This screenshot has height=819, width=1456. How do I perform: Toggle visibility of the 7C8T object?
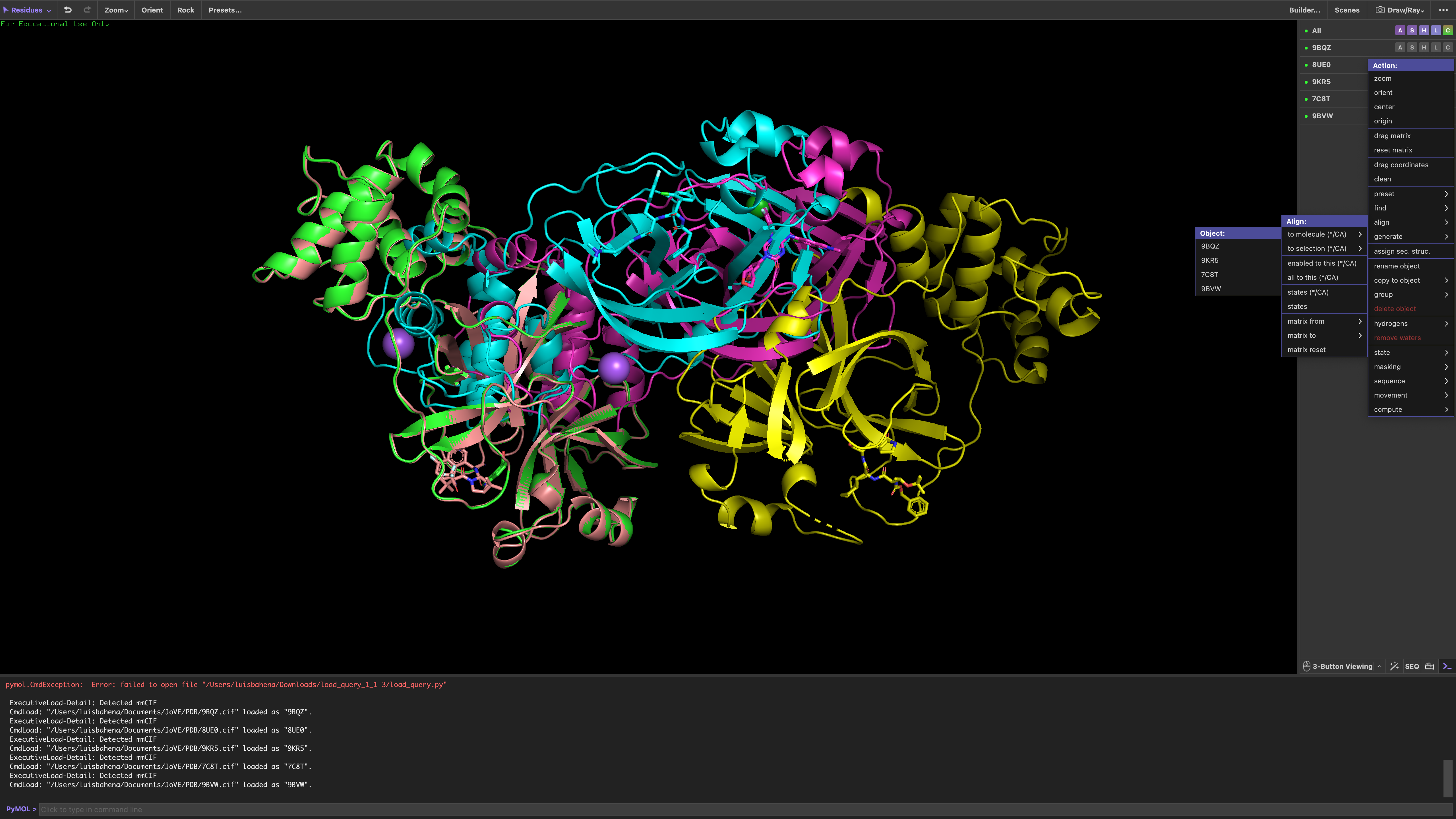pos(1321,98)
